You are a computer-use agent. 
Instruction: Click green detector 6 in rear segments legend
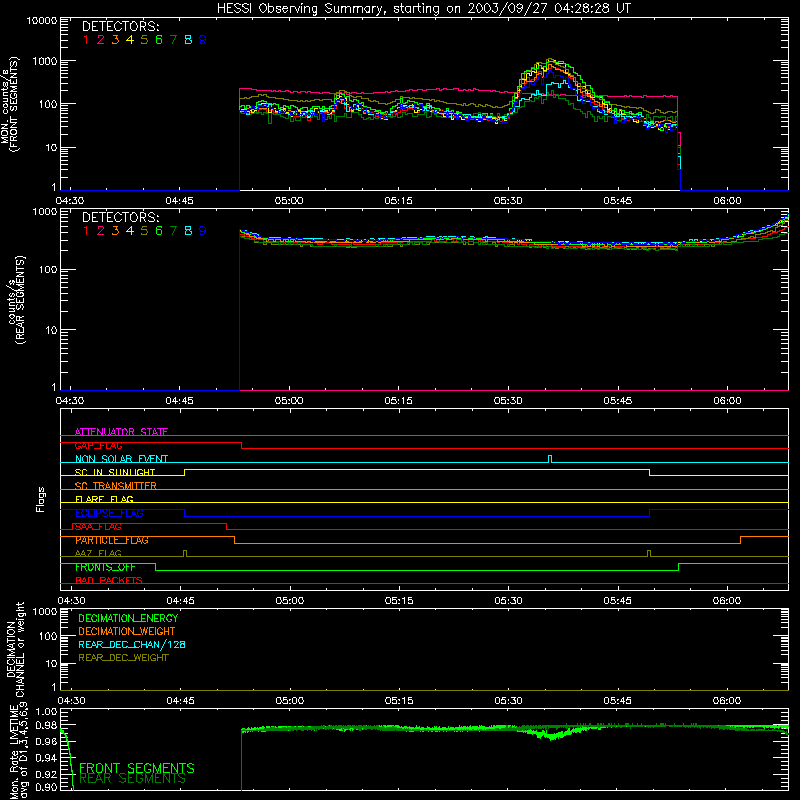159,231
